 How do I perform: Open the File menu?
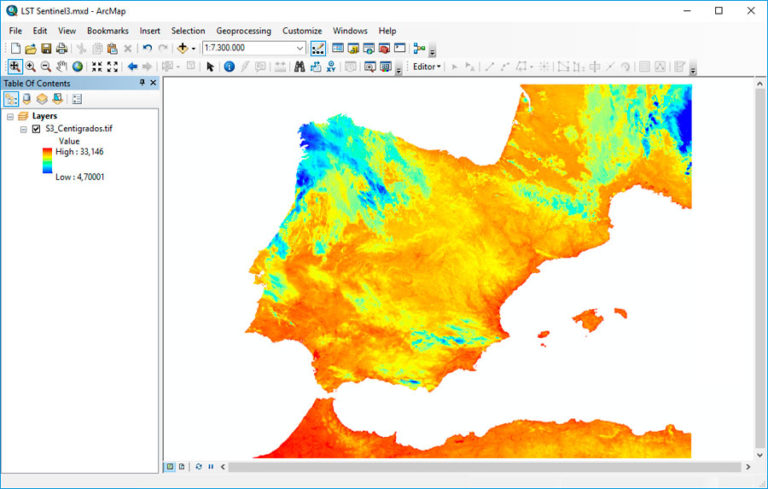15,31
